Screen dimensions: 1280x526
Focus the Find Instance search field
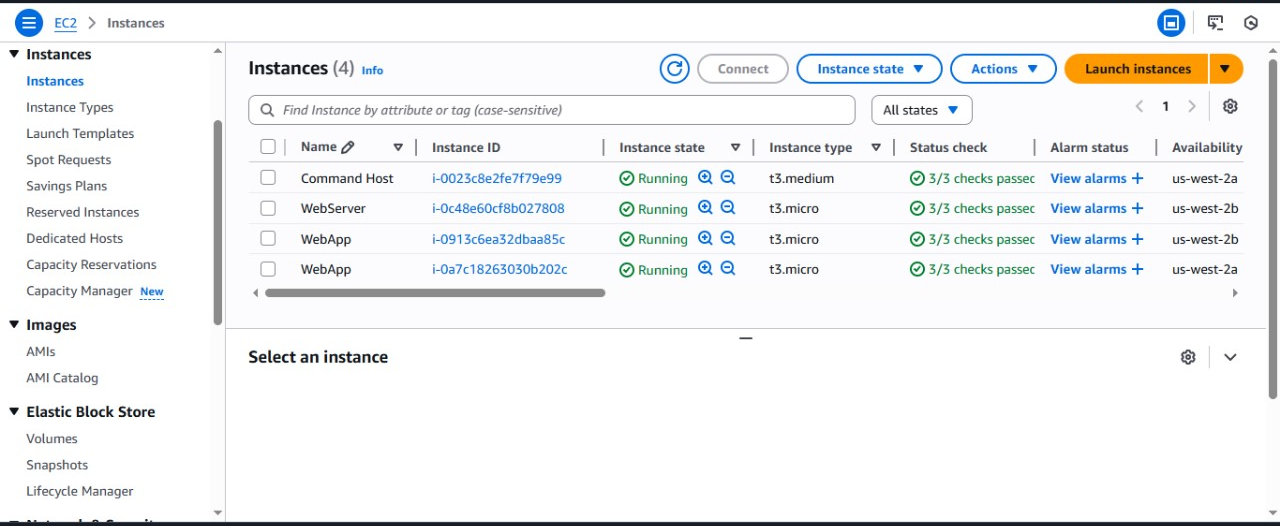[x=552, y=110]
